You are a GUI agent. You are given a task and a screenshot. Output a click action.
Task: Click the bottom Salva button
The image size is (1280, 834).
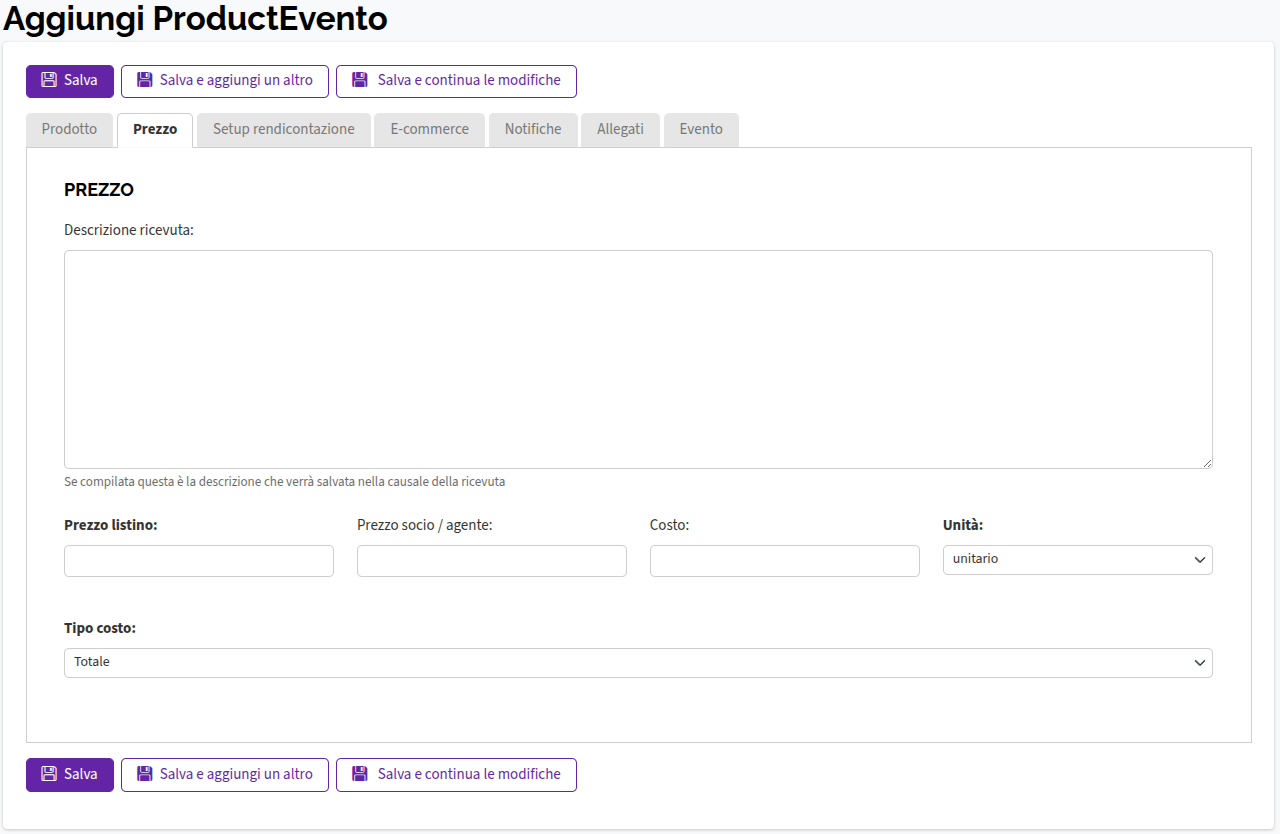click(70, 775)
